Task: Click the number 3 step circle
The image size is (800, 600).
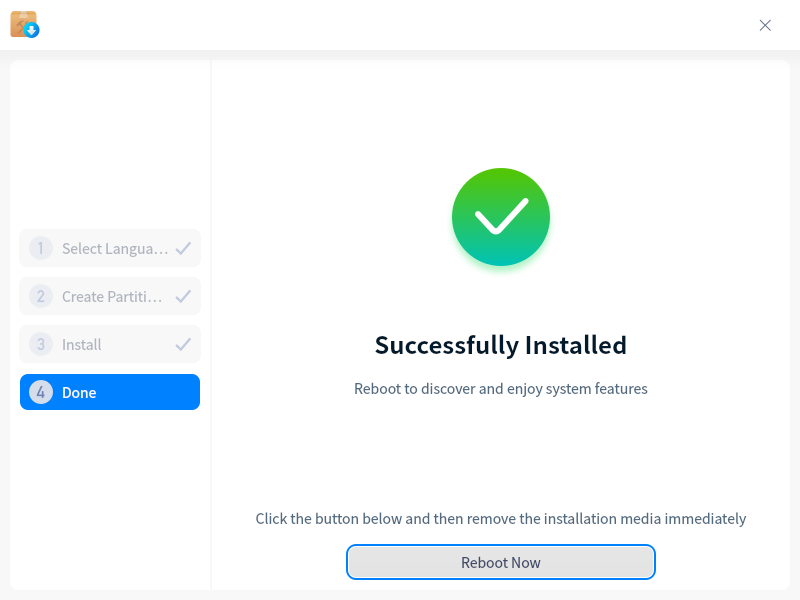Action: (41, 344)
